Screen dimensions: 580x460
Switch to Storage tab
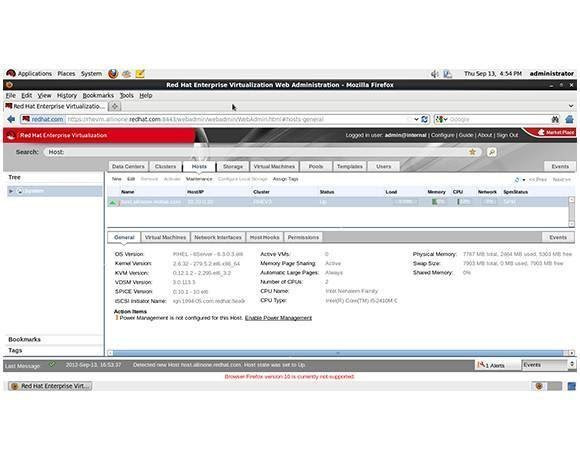[x=233, y=166]
